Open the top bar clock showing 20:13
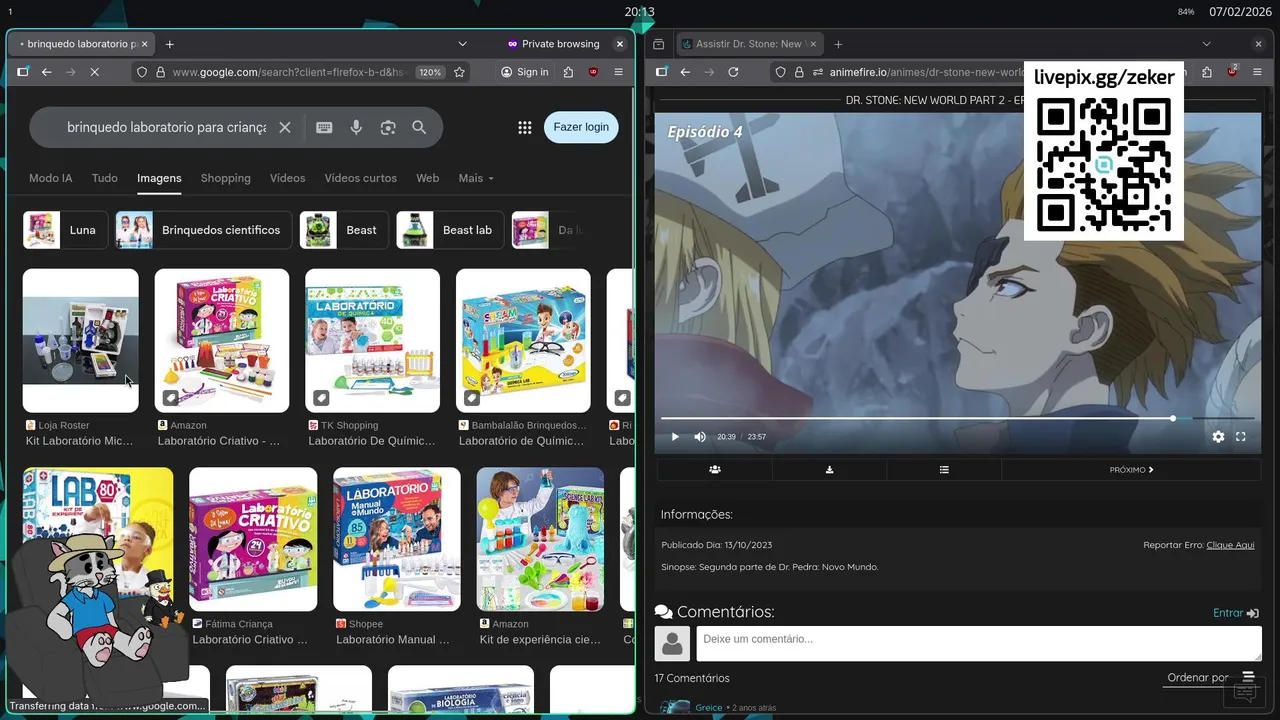Viewport: 1280px width, 720px height. point(639,12)
